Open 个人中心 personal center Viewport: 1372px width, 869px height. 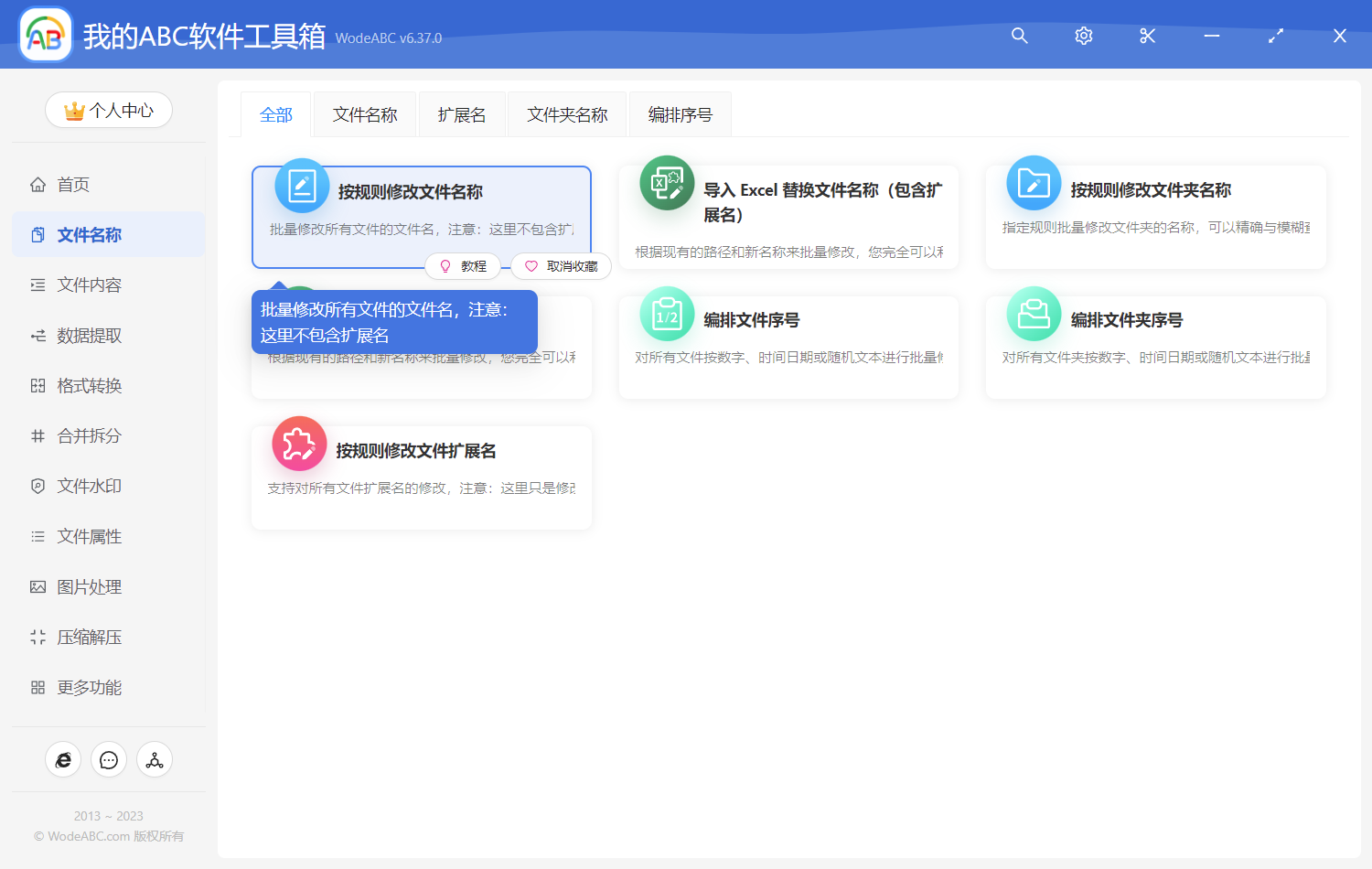(x=109, y=111)
